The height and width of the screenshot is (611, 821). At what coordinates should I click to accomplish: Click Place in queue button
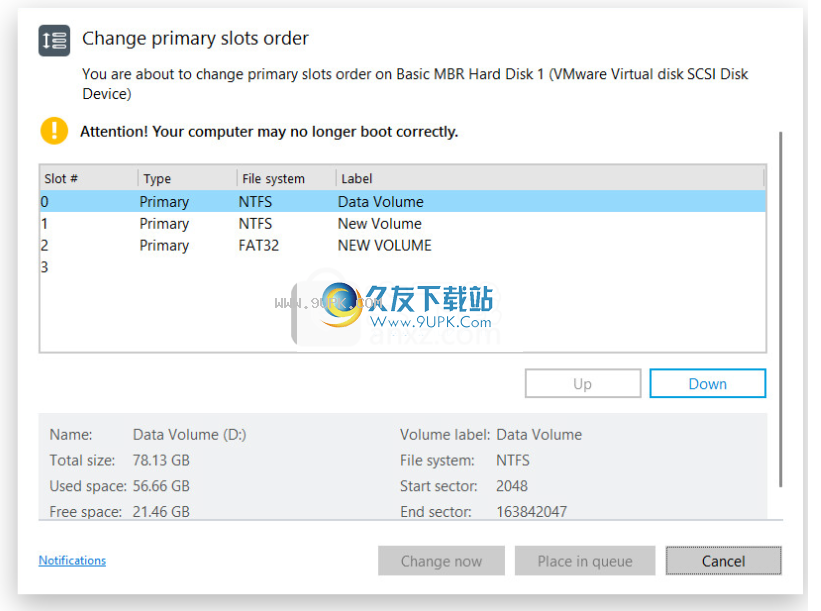[x=585, y=561]
